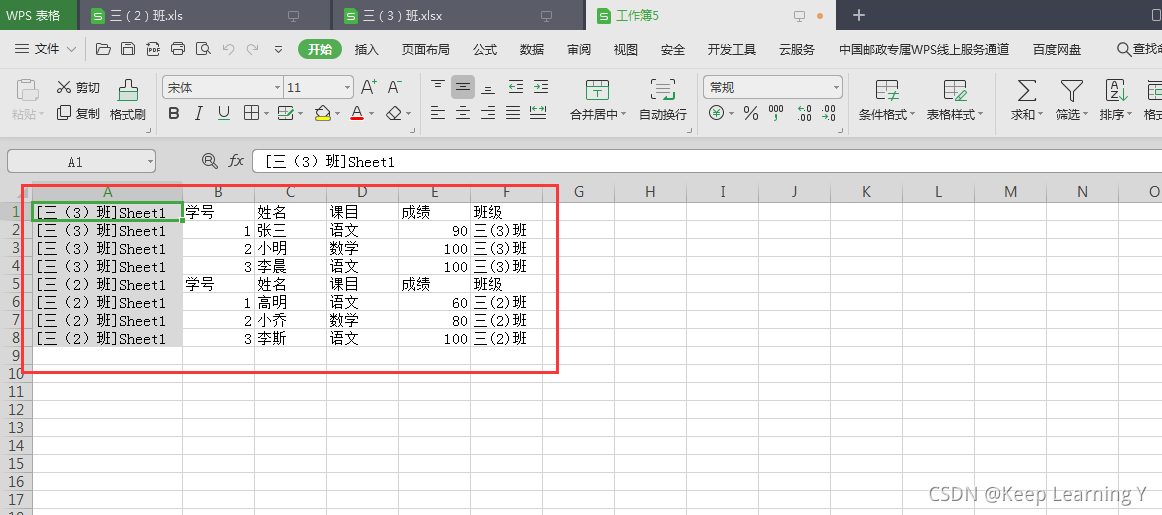
Task: Export to PDF via toolbar icon
Action: coord(153,50)
